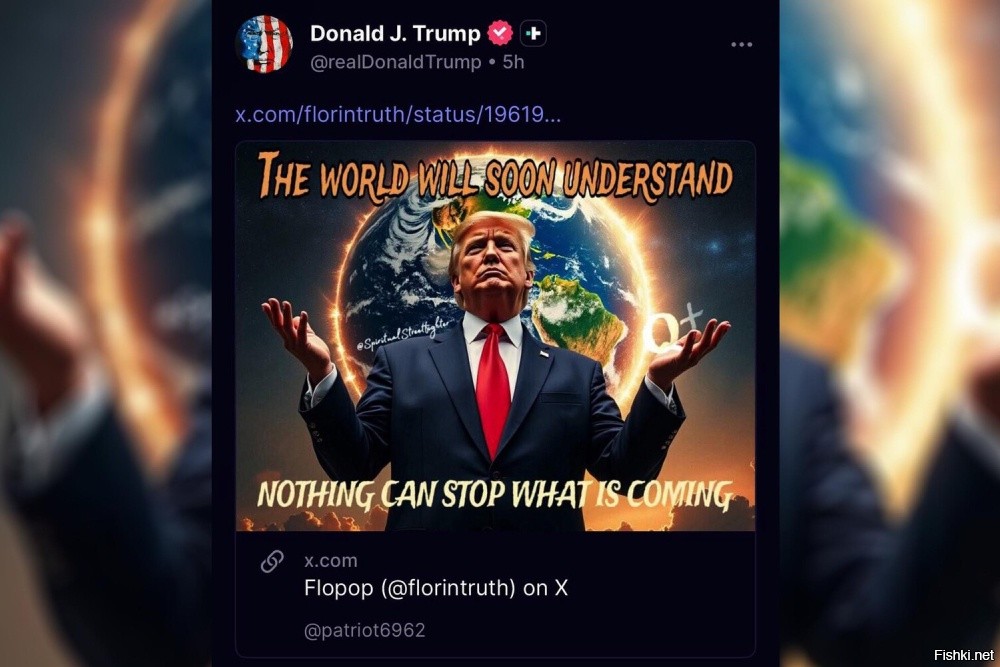1000x667 pixels.
Task: Open the Flopop (@florintruth) on X preview title
Action: [x=436, y=587]
